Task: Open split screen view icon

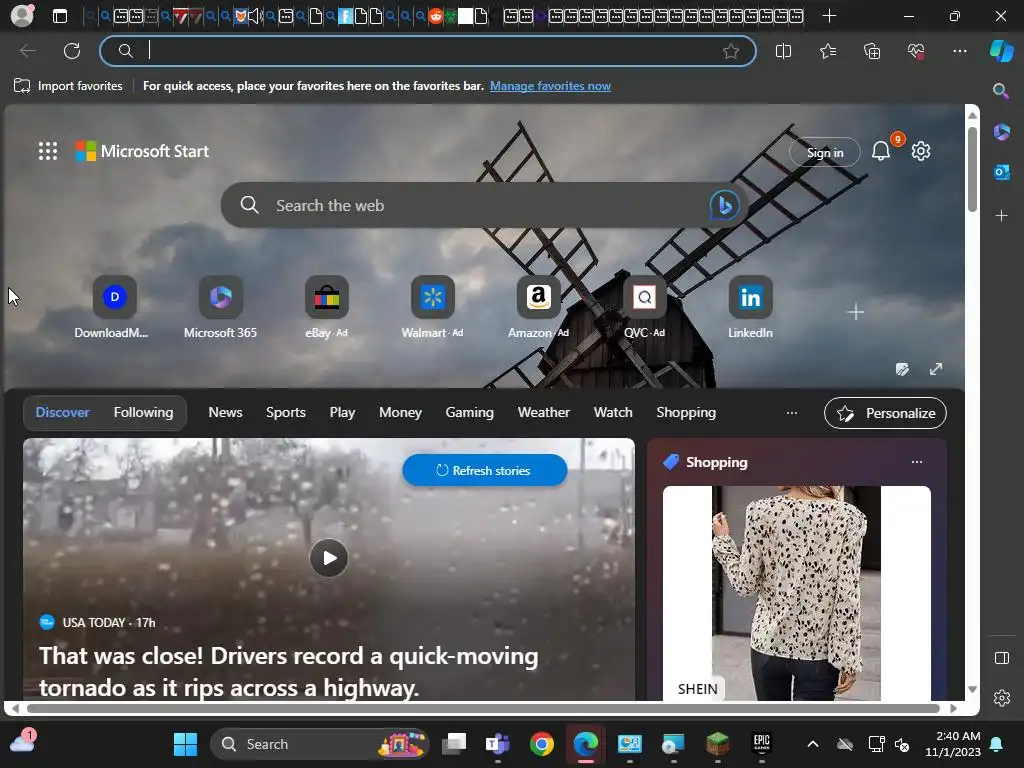Action: click(783, 51)
